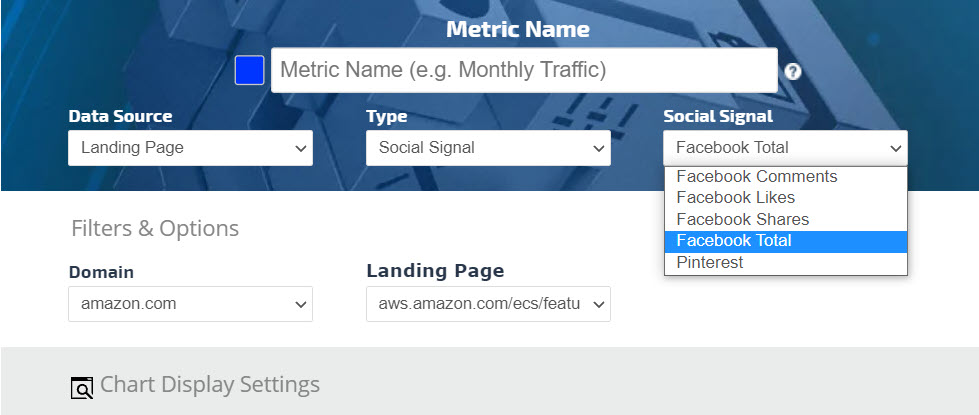Open the Type dropdown showing Social Signal

(x=487, y=148)
